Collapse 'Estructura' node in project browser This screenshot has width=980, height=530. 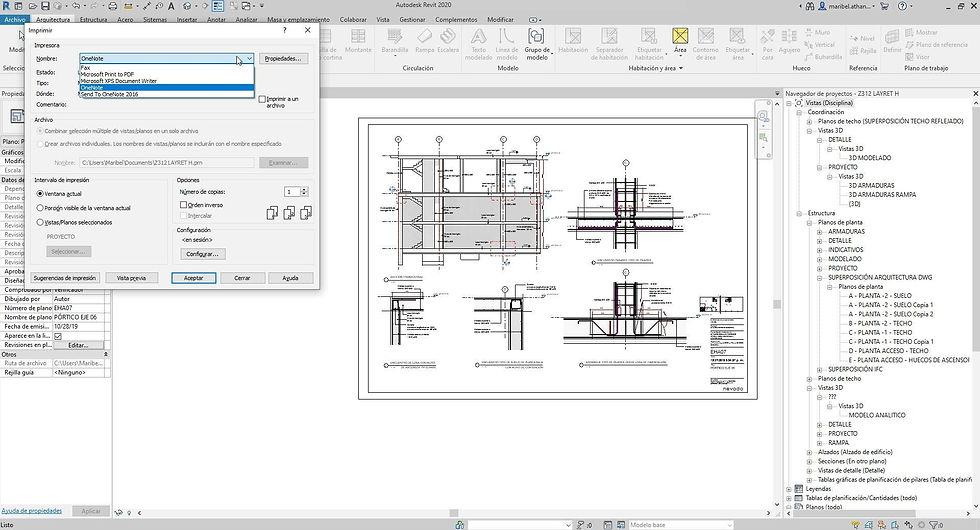tap(799, 213)
